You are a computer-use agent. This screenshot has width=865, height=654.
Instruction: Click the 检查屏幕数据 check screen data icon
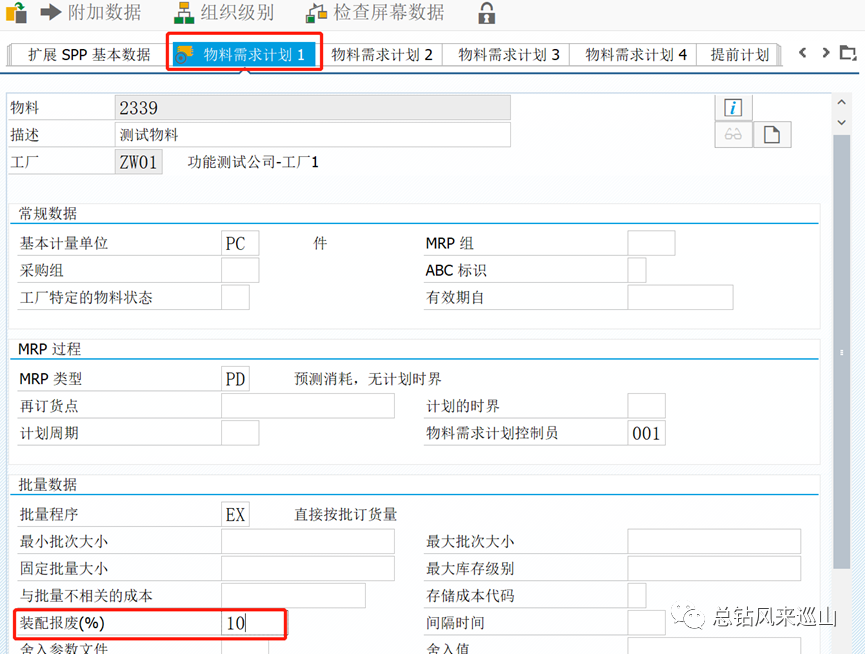pos(316,14)
